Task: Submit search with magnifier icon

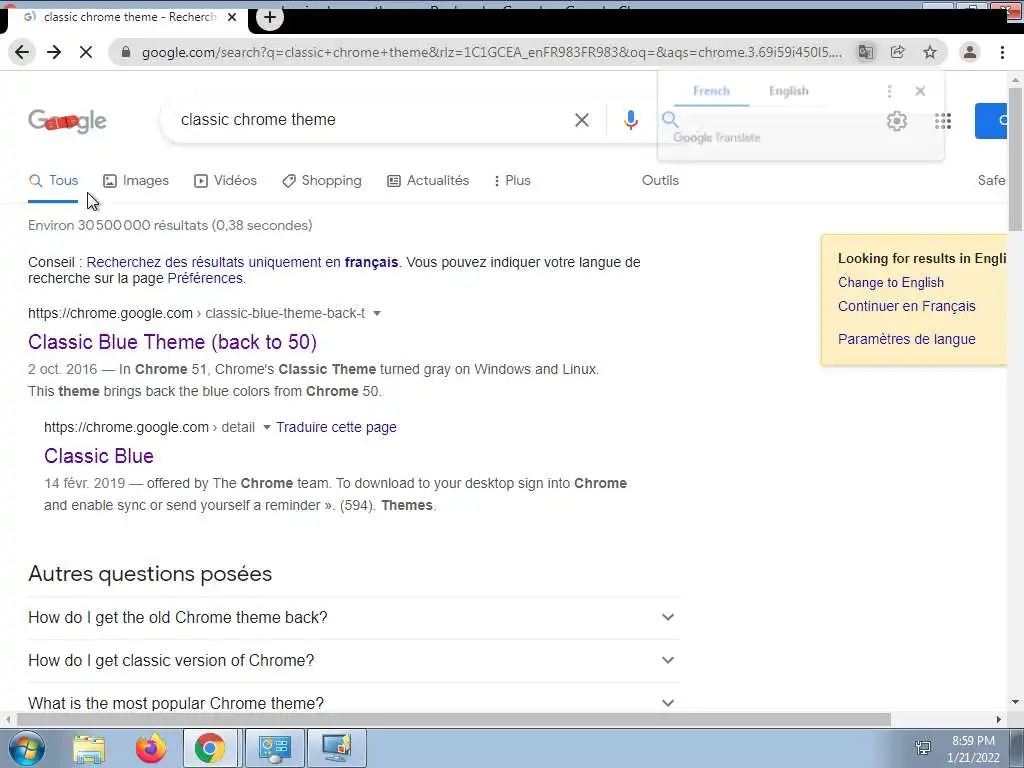Action: click(x=670, y=120)
